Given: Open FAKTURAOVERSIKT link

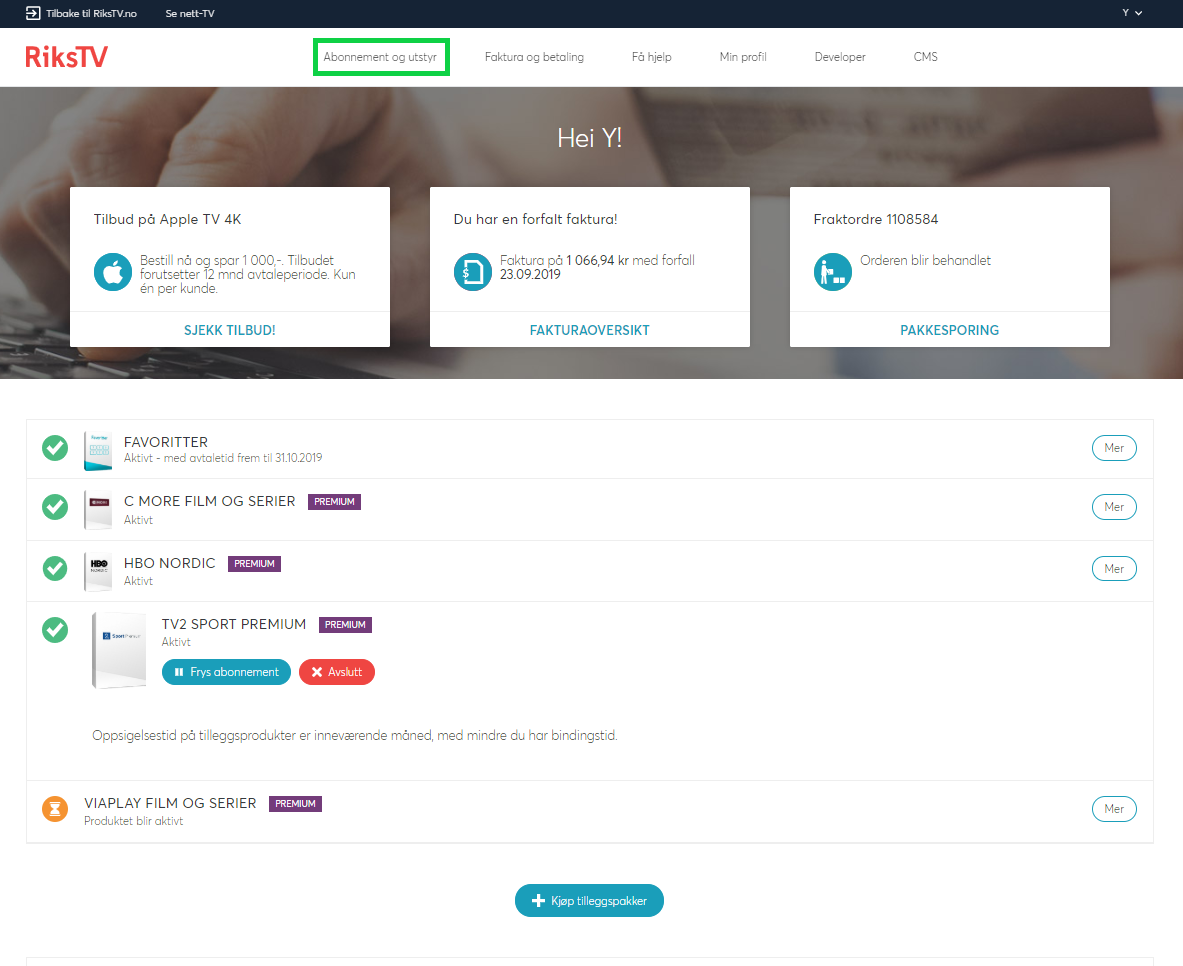Looking at the screenshot, I should pyautogui.click(x=589, y=330).
